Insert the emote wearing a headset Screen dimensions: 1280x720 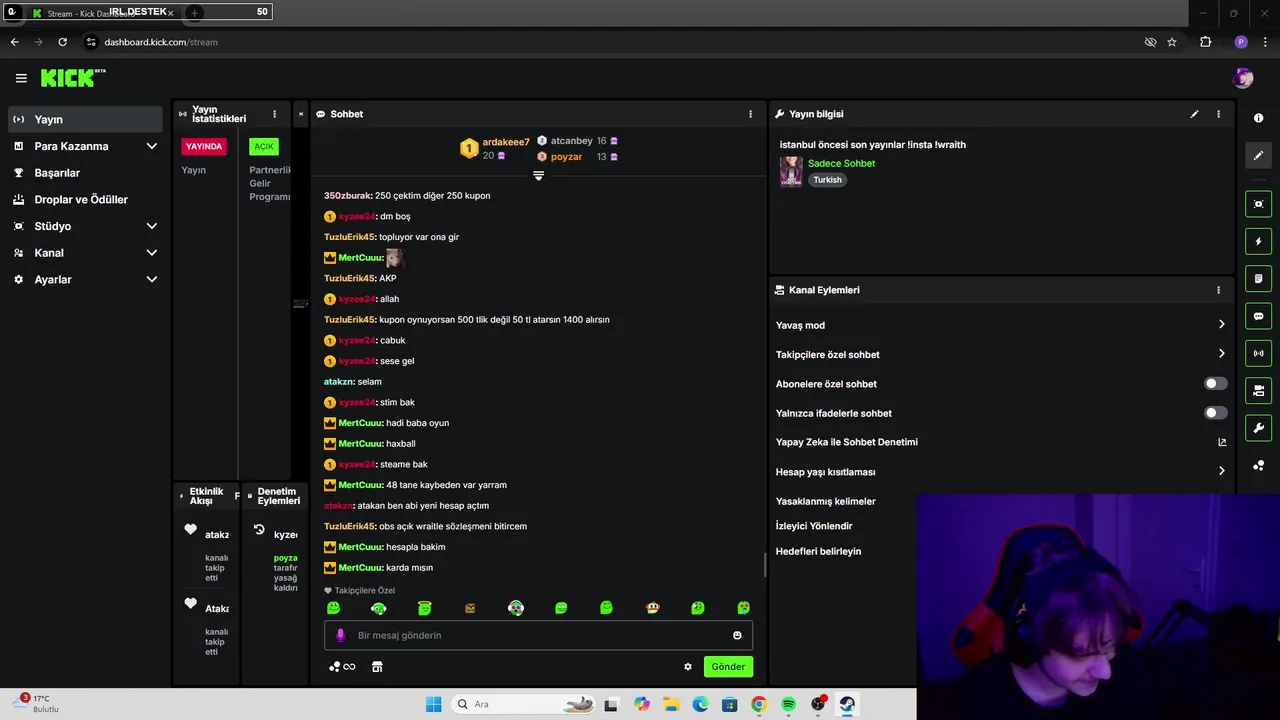pos(378,608)
